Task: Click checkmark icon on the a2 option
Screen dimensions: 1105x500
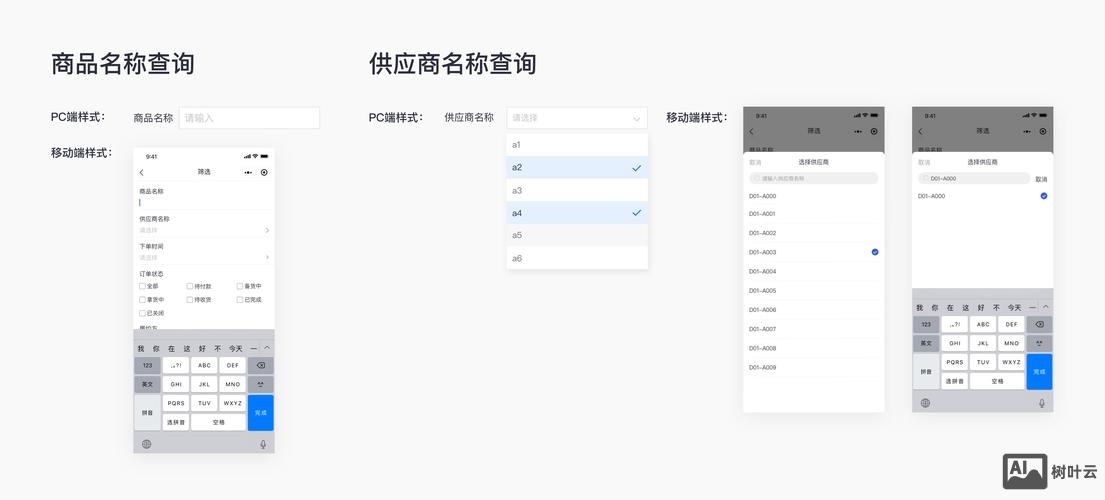Action: [x=636, y=168]
